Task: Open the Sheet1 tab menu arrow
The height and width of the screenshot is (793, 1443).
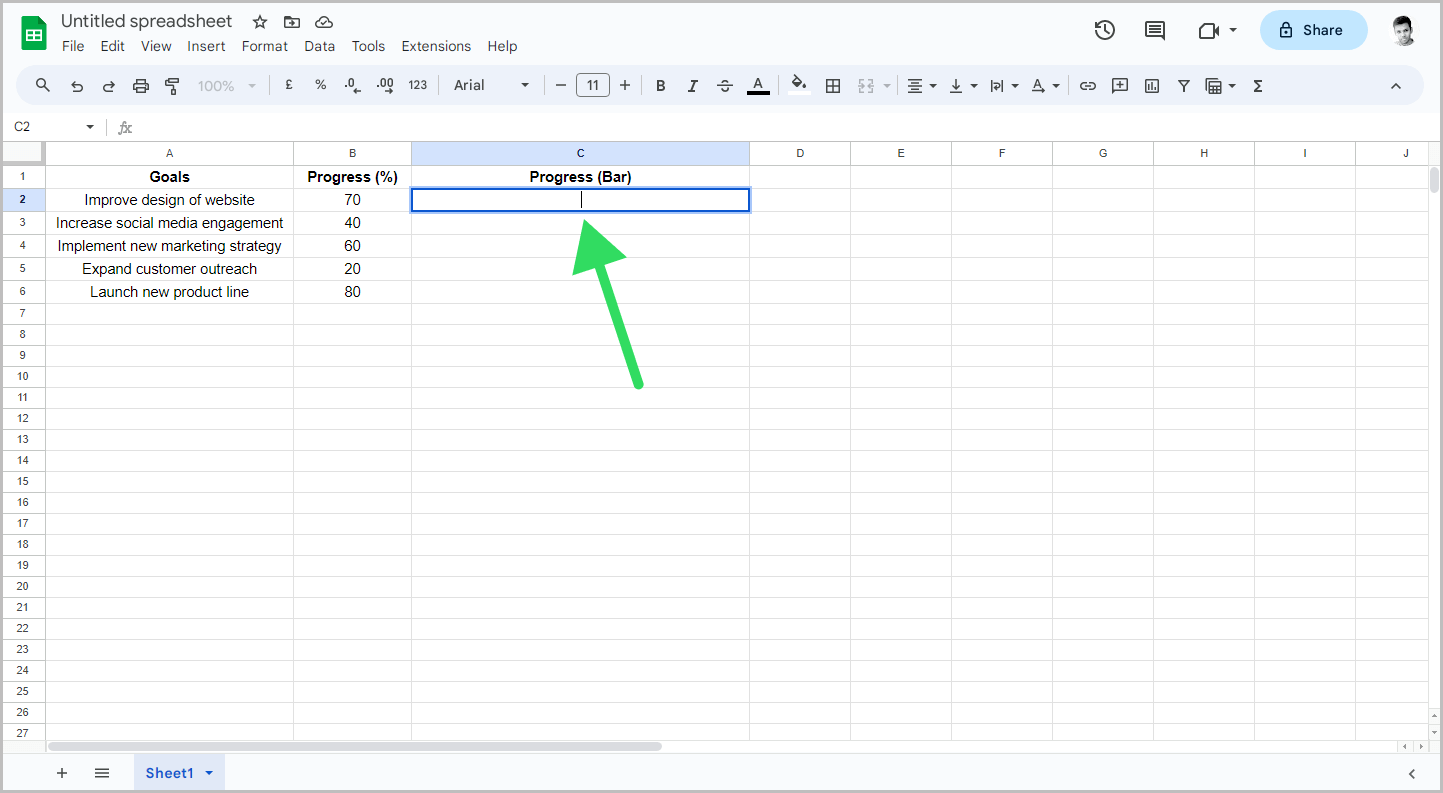Action: click(210, 772)
